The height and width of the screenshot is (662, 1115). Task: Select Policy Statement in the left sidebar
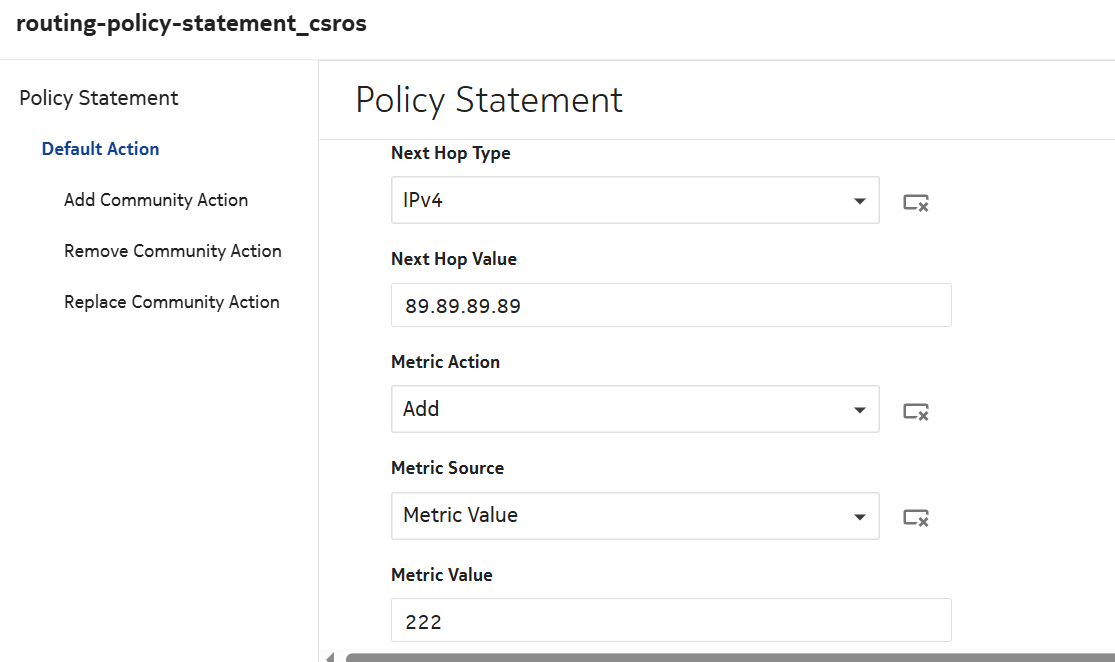click(x=99, y=98)
